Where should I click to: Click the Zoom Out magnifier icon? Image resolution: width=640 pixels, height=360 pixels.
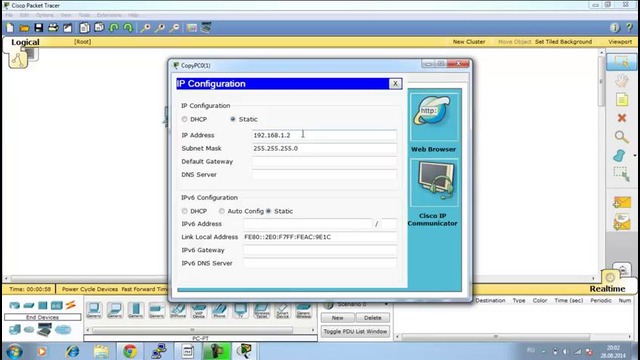(x=174, y=28)
